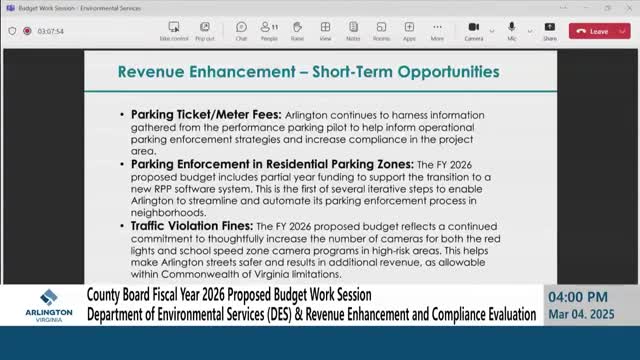Expand the Mic options arrow
The image size is (640, 360).
(530, 31)
